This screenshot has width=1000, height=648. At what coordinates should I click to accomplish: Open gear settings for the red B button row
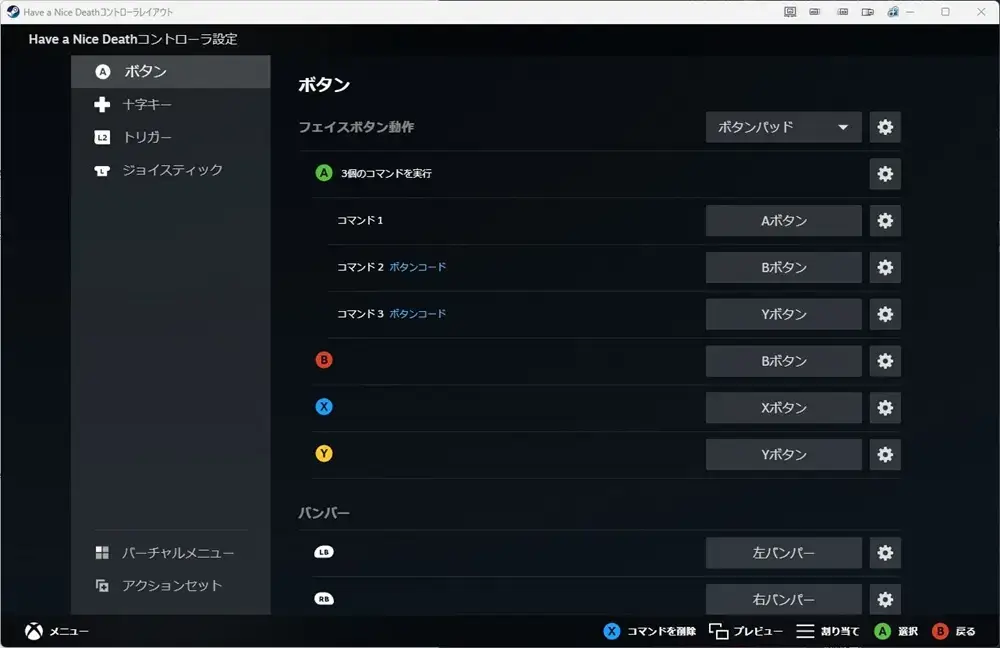click(885, 361)
